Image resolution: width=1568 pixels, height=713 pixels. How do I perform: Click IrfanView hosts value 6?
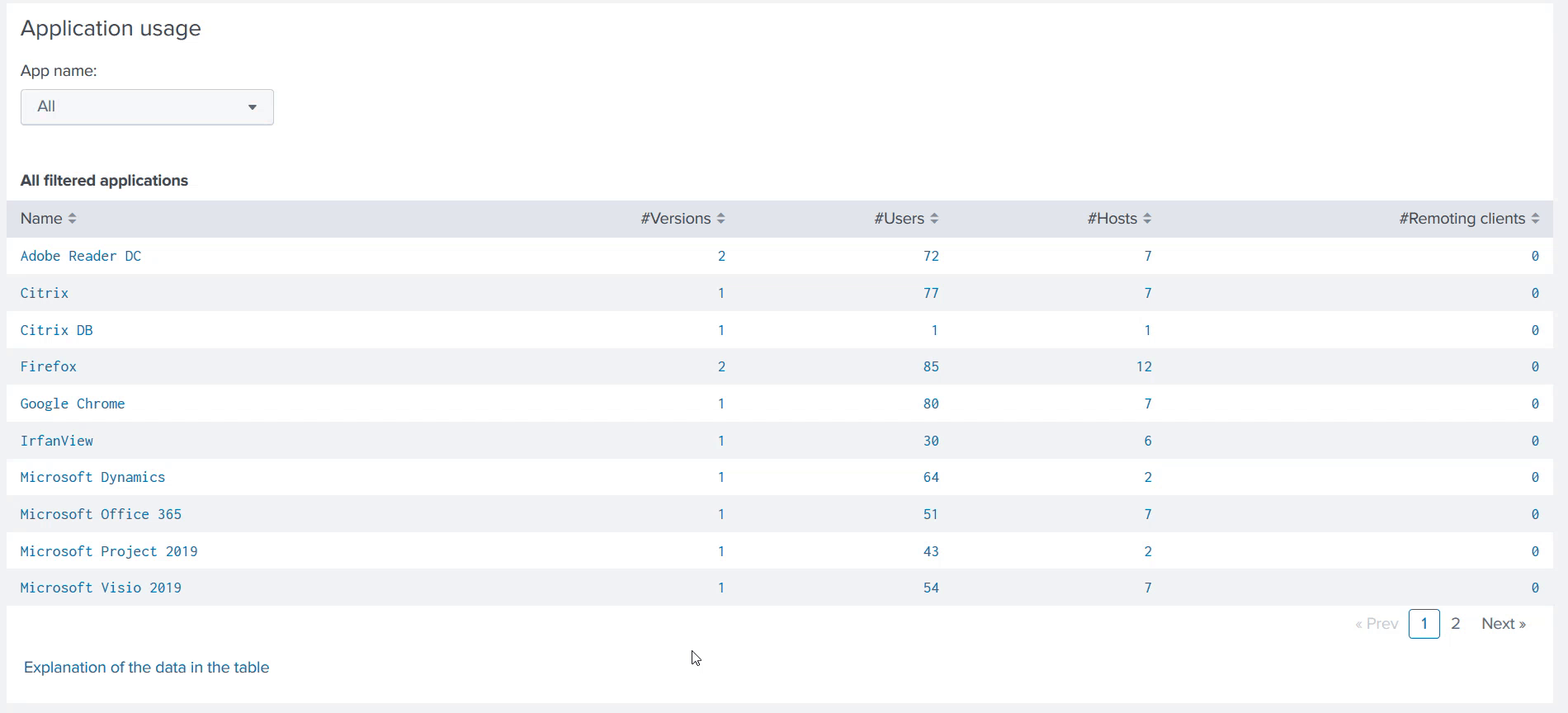[x=1148, y=441]
